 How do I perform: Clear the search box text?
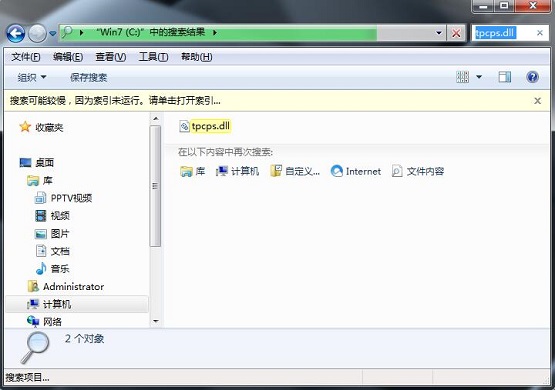[540, 33]
